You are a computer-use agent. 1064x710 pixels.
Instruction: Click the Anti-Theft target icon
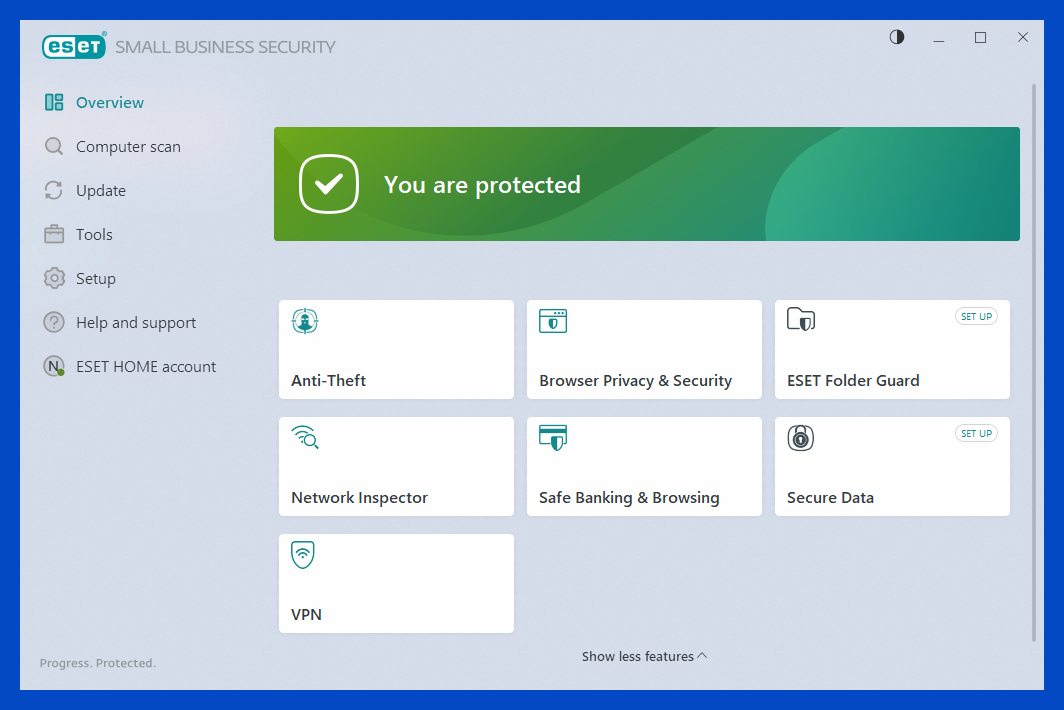tap(305, 321)
